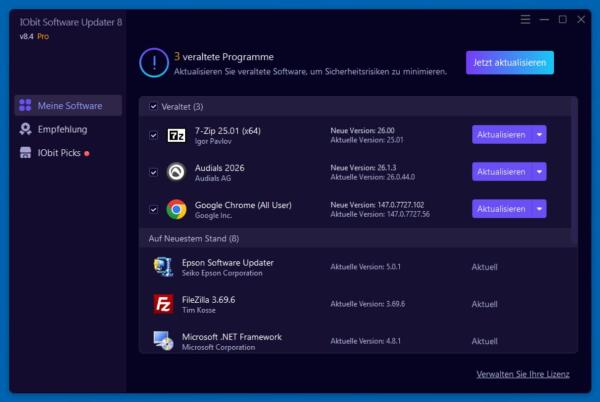The image size is (600, 402).
Task: Open the hamburger menu in title bar
Action: tap(526, 19)
